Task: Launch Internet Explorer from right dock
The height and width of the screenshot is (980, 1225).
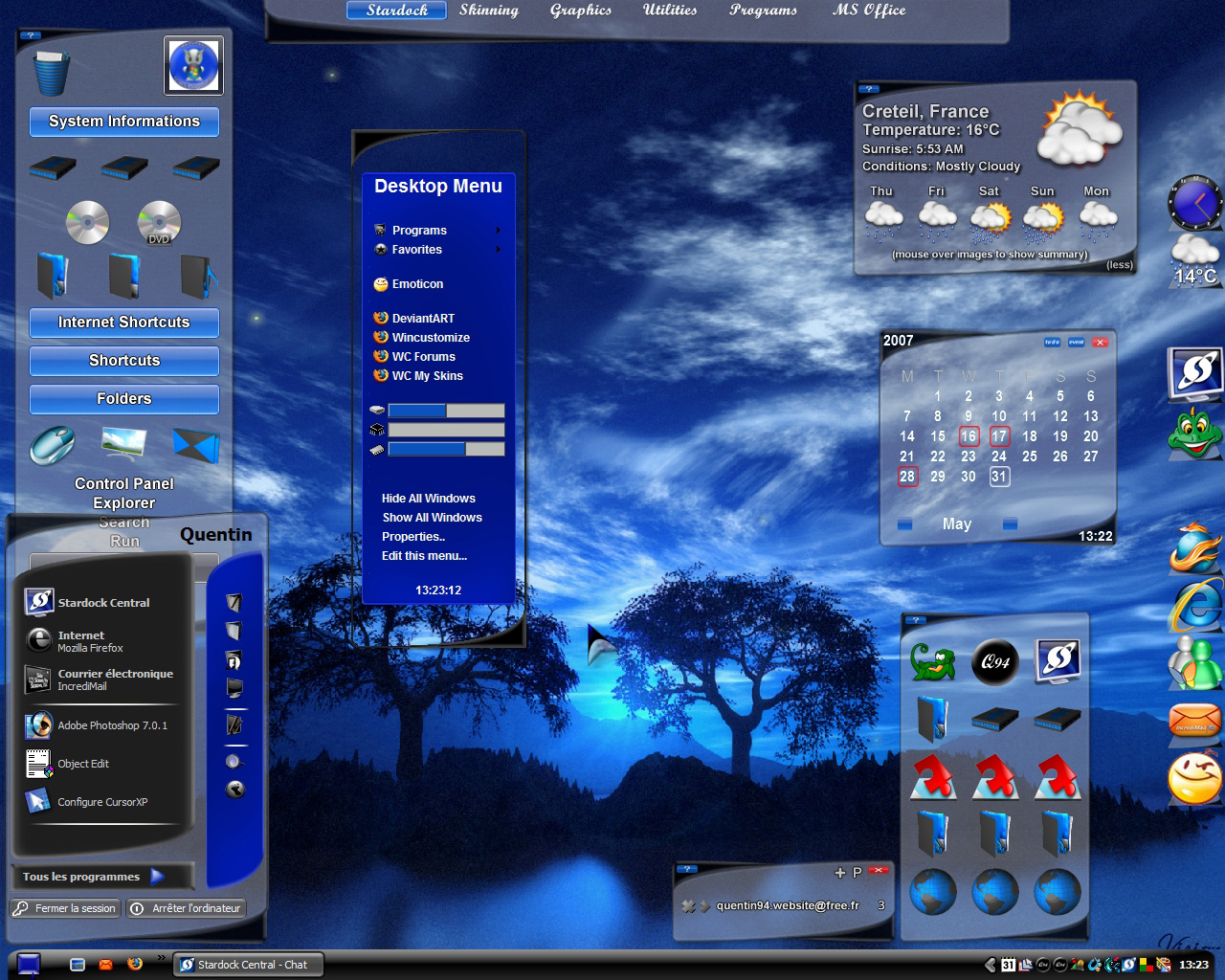Action: coord(1196,605)
